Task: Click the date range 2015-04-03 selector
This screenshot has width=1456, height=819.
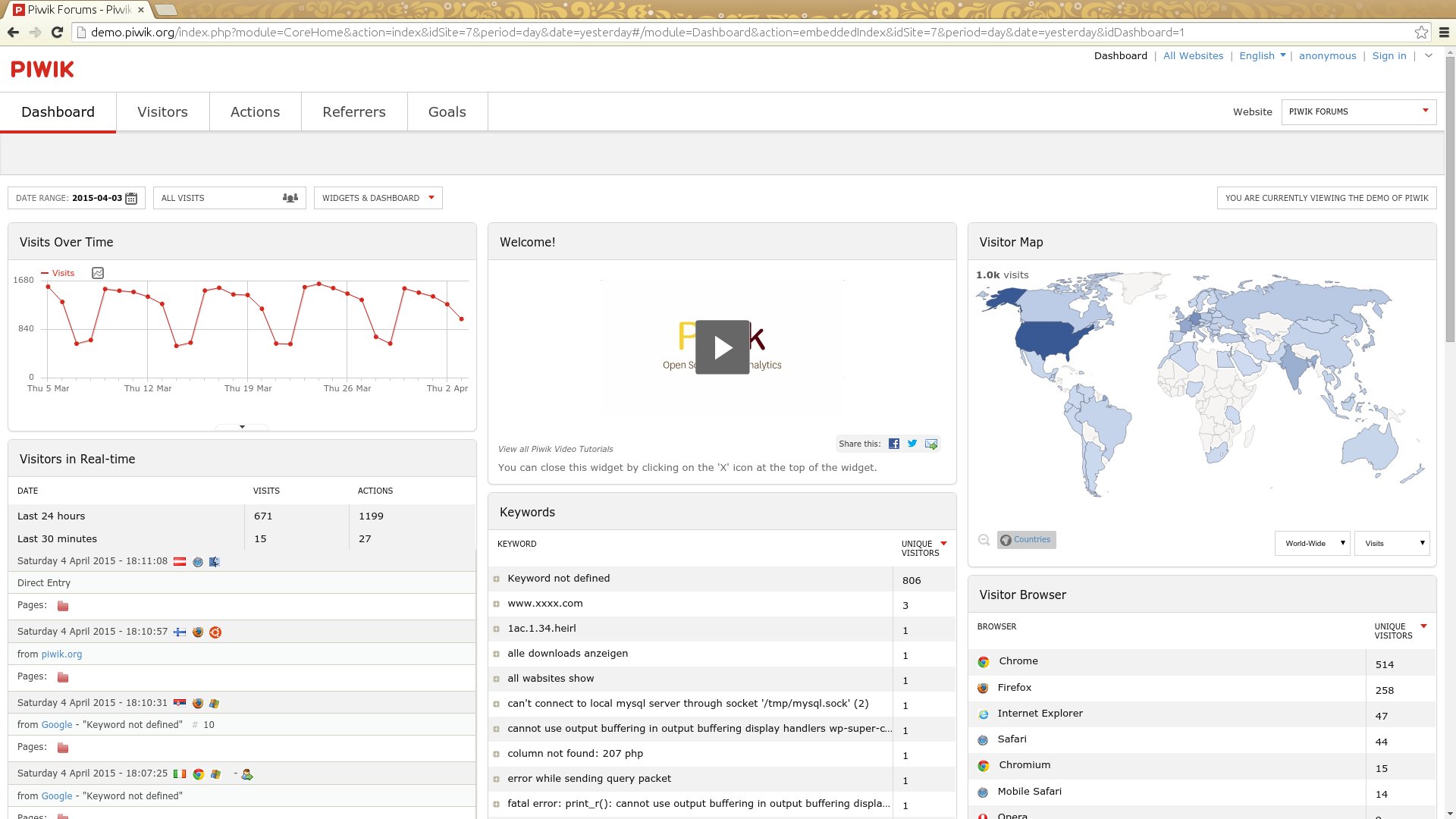Action: (76, 198)
